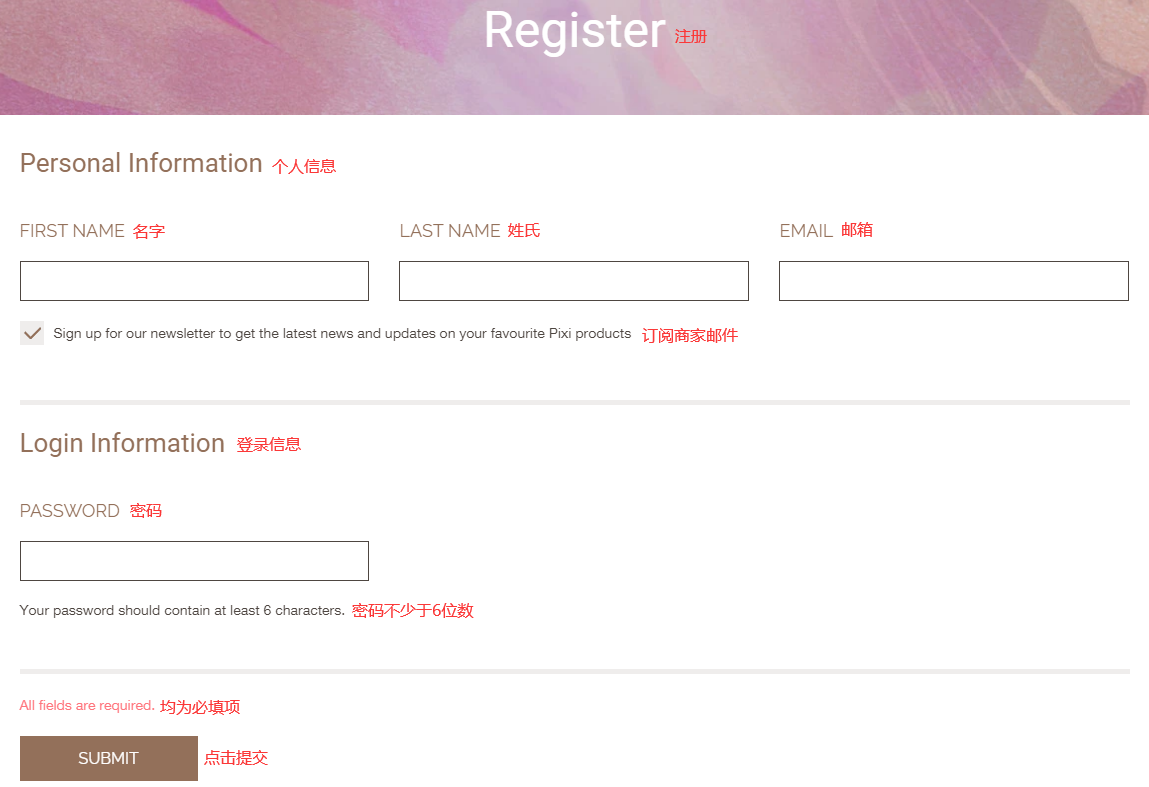Click the Register page title

pyautogui.click(x=574, y=30)
